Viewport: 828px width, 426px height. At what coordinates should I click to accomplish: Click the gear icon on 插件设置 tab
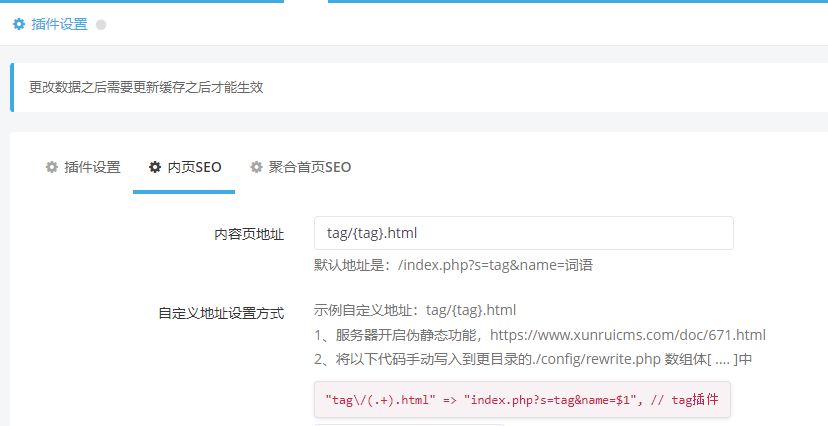tap(51, 167)
